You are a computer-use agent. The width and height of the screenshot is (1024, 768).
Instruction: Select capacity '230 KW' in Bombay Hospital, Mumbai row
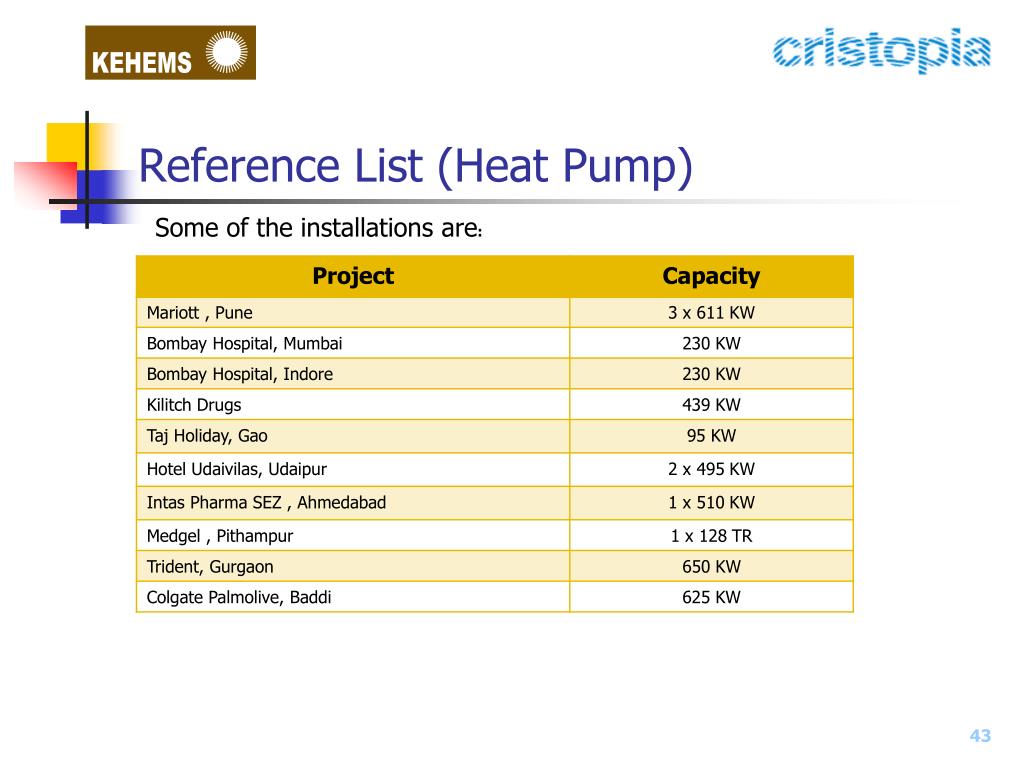(x=711, y=343)
